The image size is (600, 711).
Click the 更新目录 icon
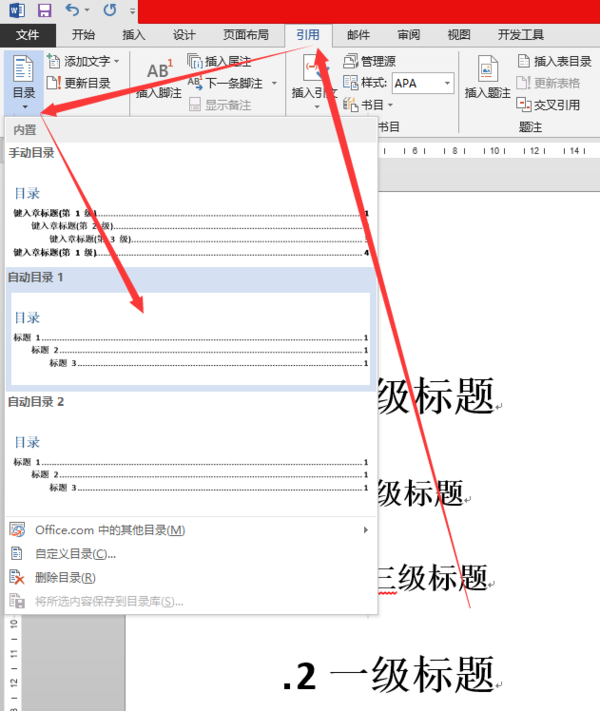tap(53, 83)
